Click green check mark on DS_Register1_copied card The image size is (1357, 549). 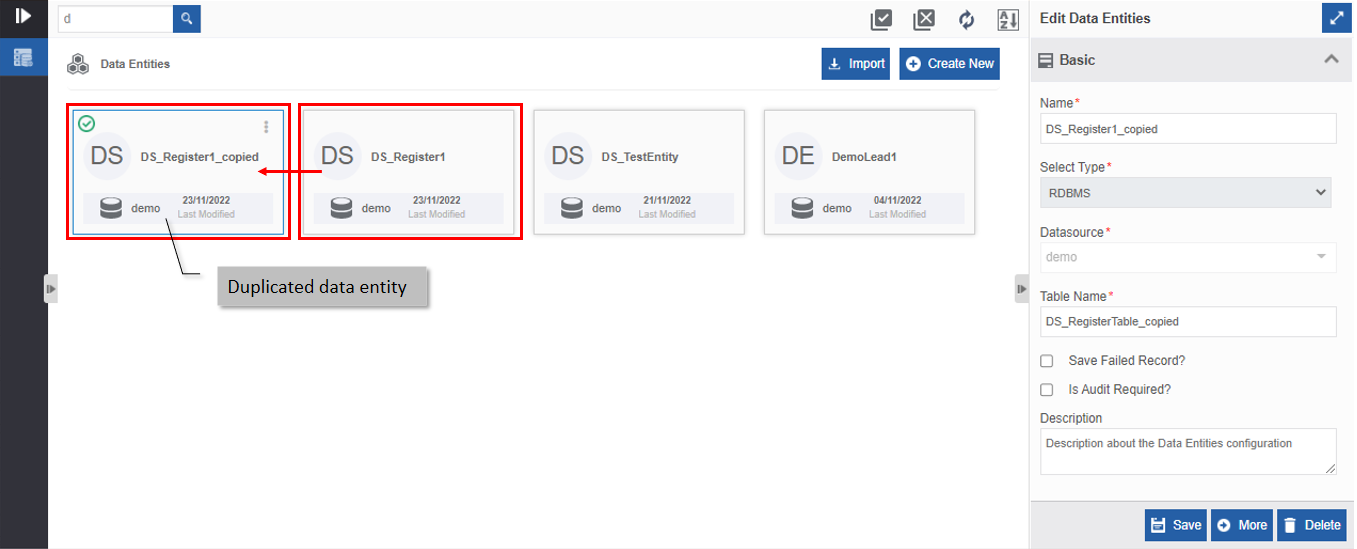coord(87,123)
